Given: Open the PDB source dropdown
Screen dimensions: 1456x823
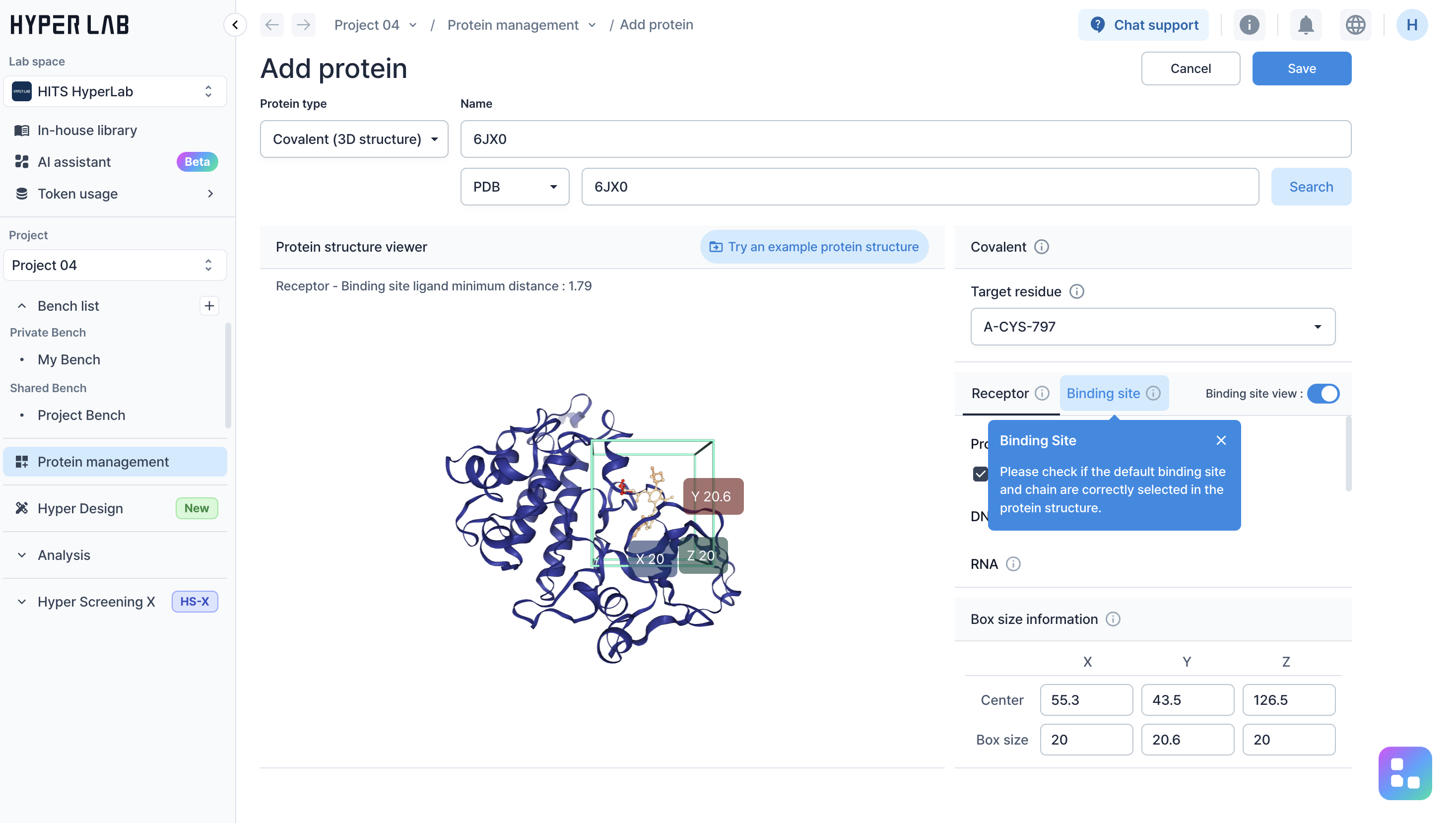Looking at the screenshot, I should [514, 187].
